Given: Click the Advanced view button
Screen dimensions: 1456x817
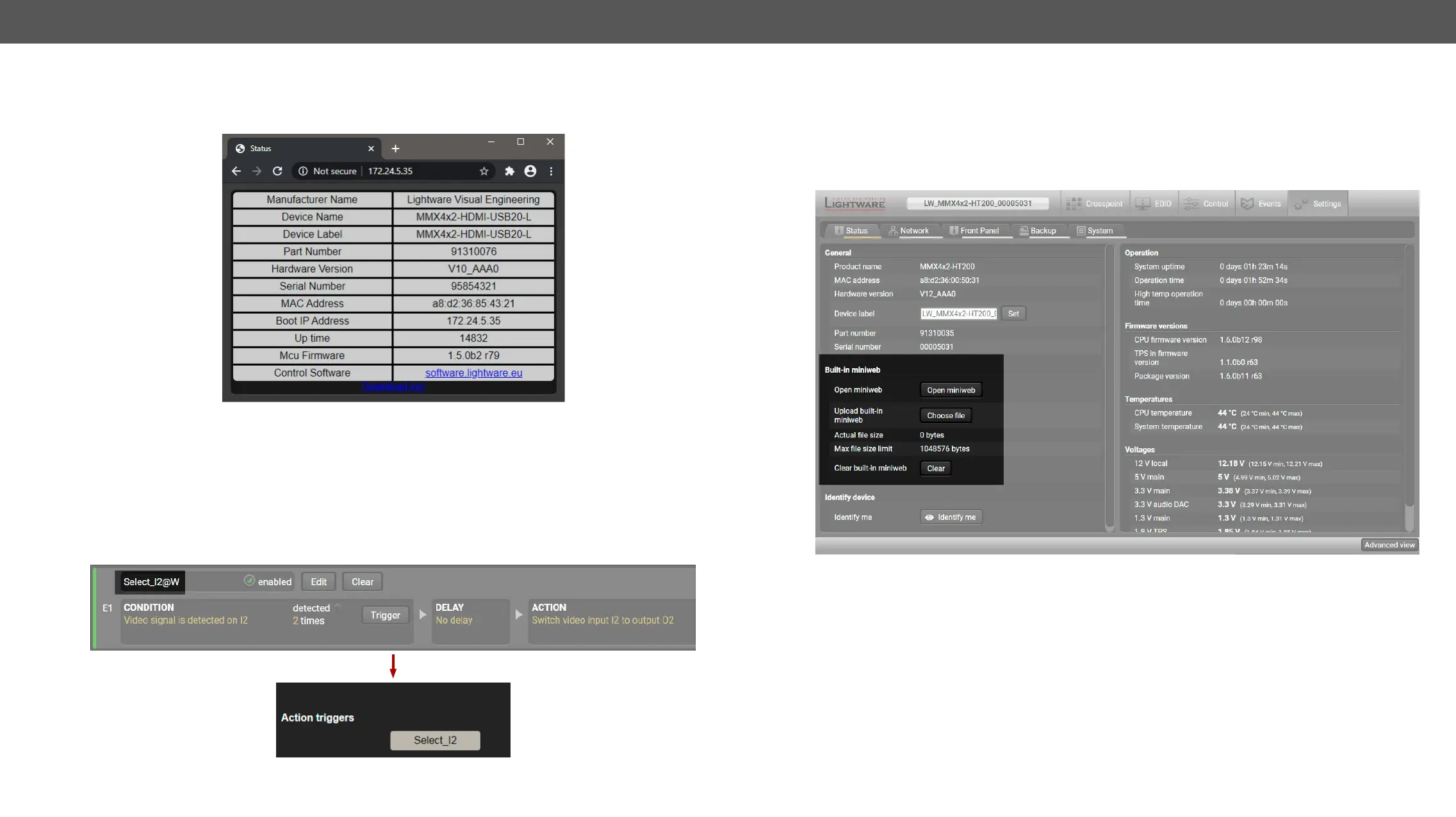Looking at the screenshot, I should point(1389,545).
